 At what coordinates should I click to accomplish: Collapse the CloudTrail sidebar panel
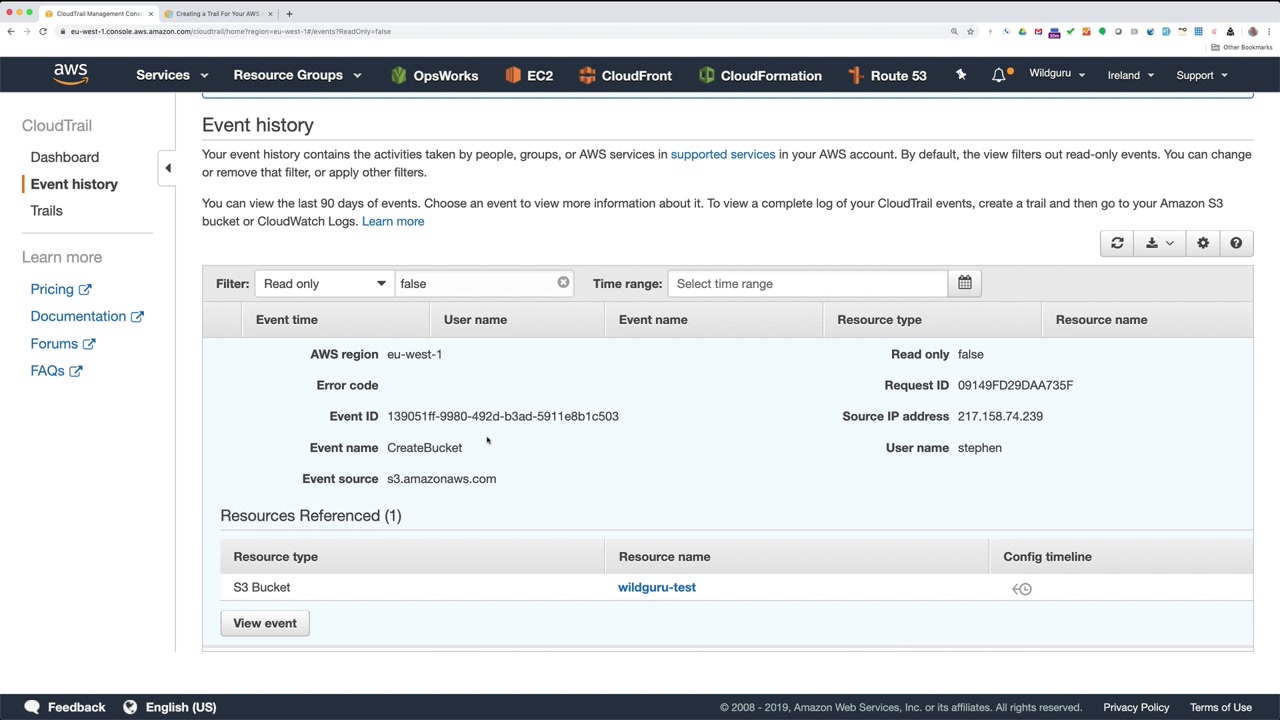click(168, 168)
